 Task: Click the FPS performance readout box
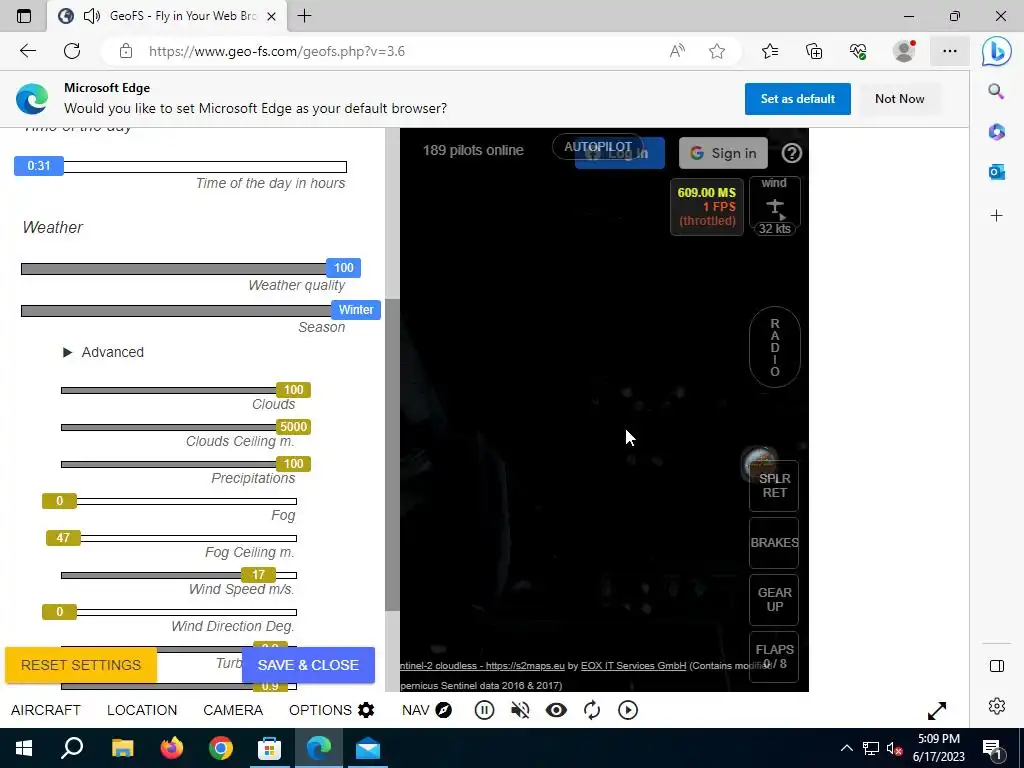point(707,206)
